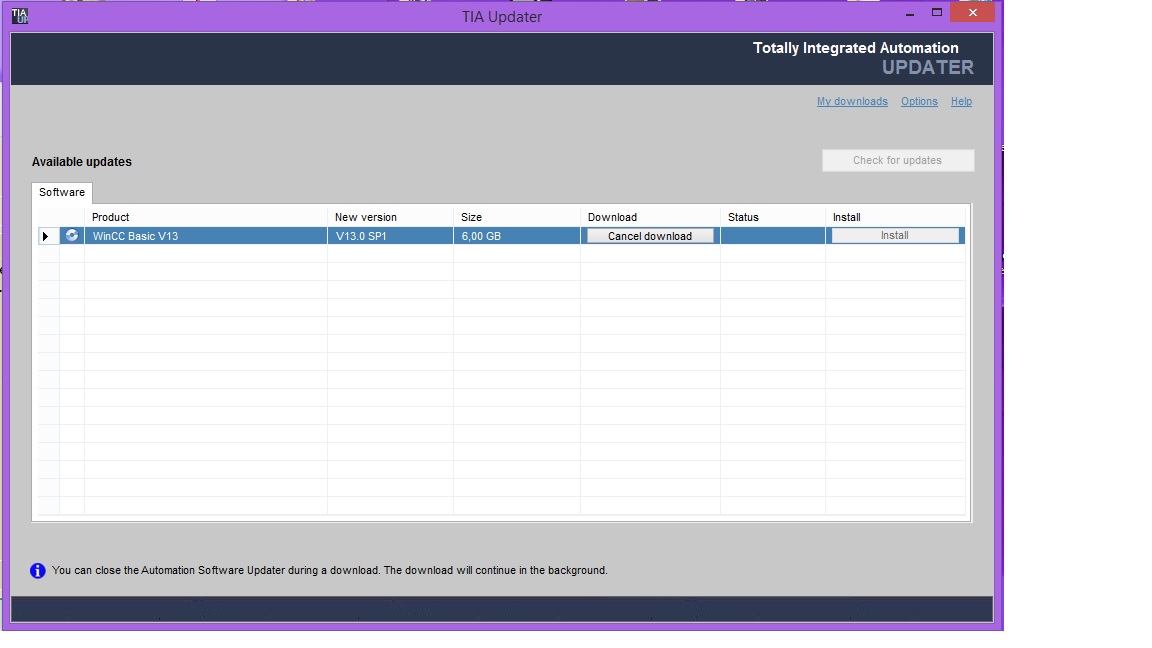Expand the WinCC Basic V13 row arrow
The image size is (1152, 648).
[x=46, y=236]
